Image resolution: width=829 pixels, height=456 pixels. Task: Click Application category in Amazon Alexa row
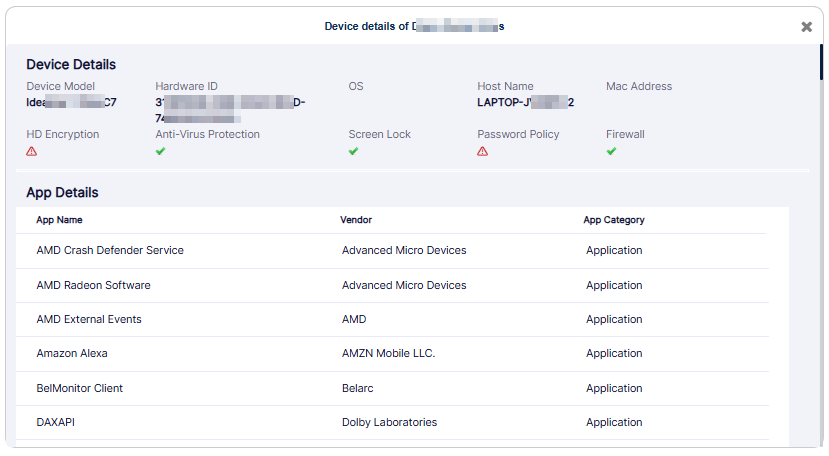point(614,353)
